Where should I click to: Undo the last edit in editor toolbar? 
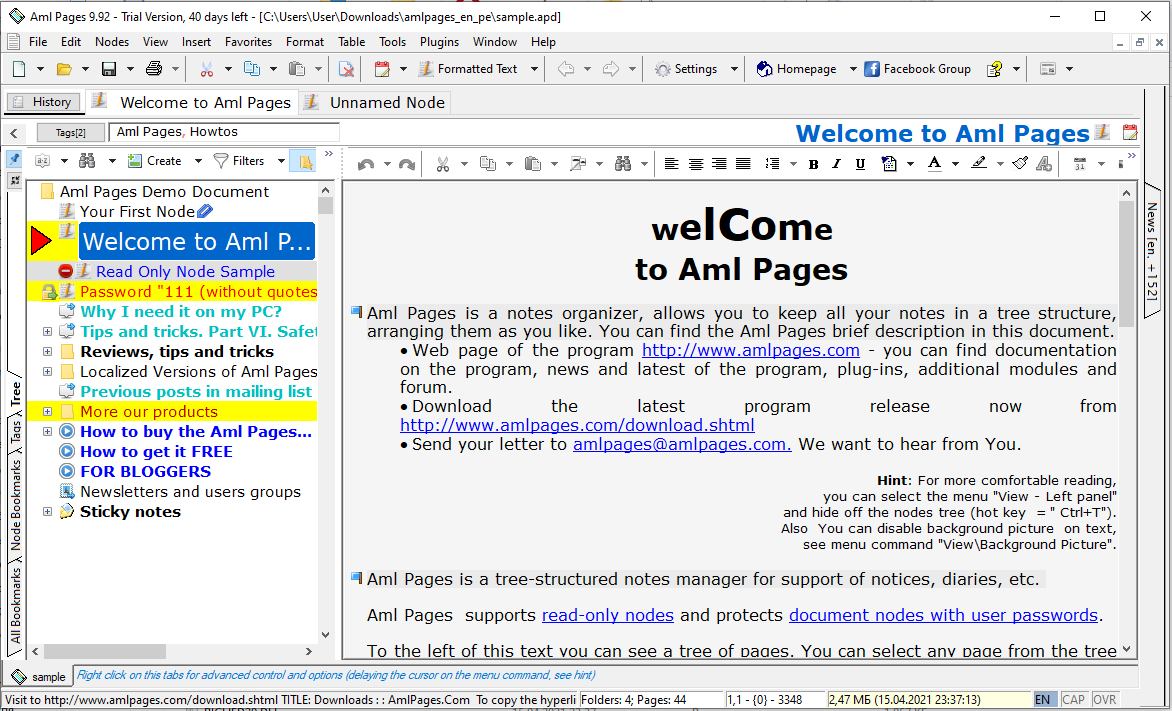(366, 164)
